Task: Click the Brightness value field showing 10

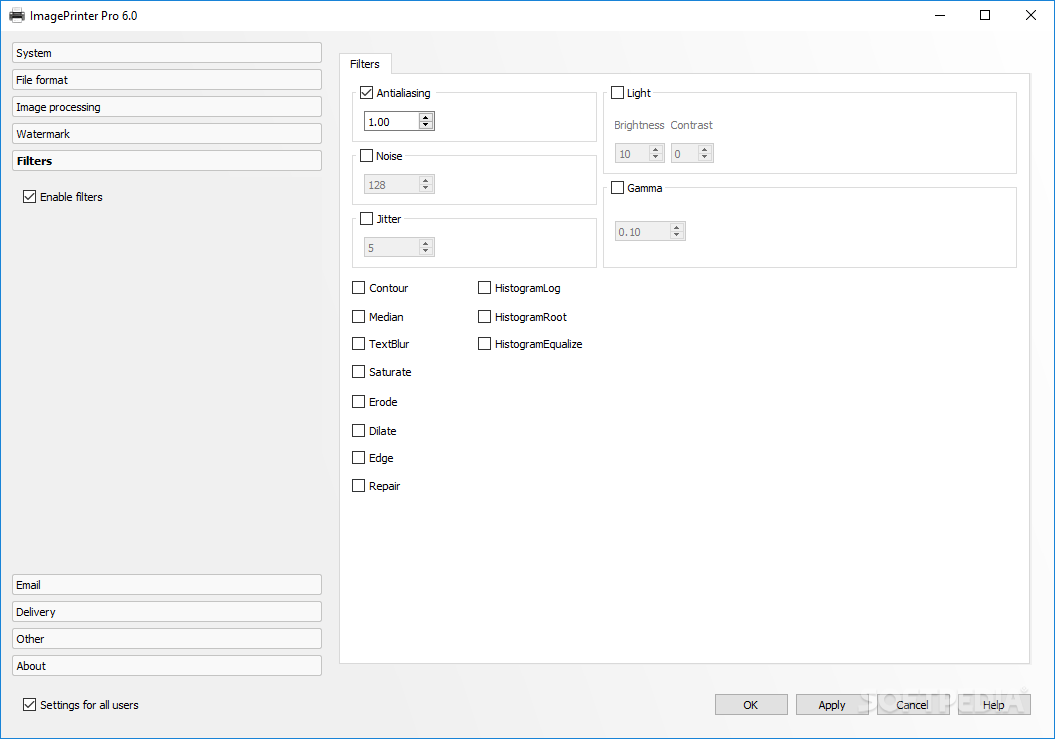Action: point(632,153)
